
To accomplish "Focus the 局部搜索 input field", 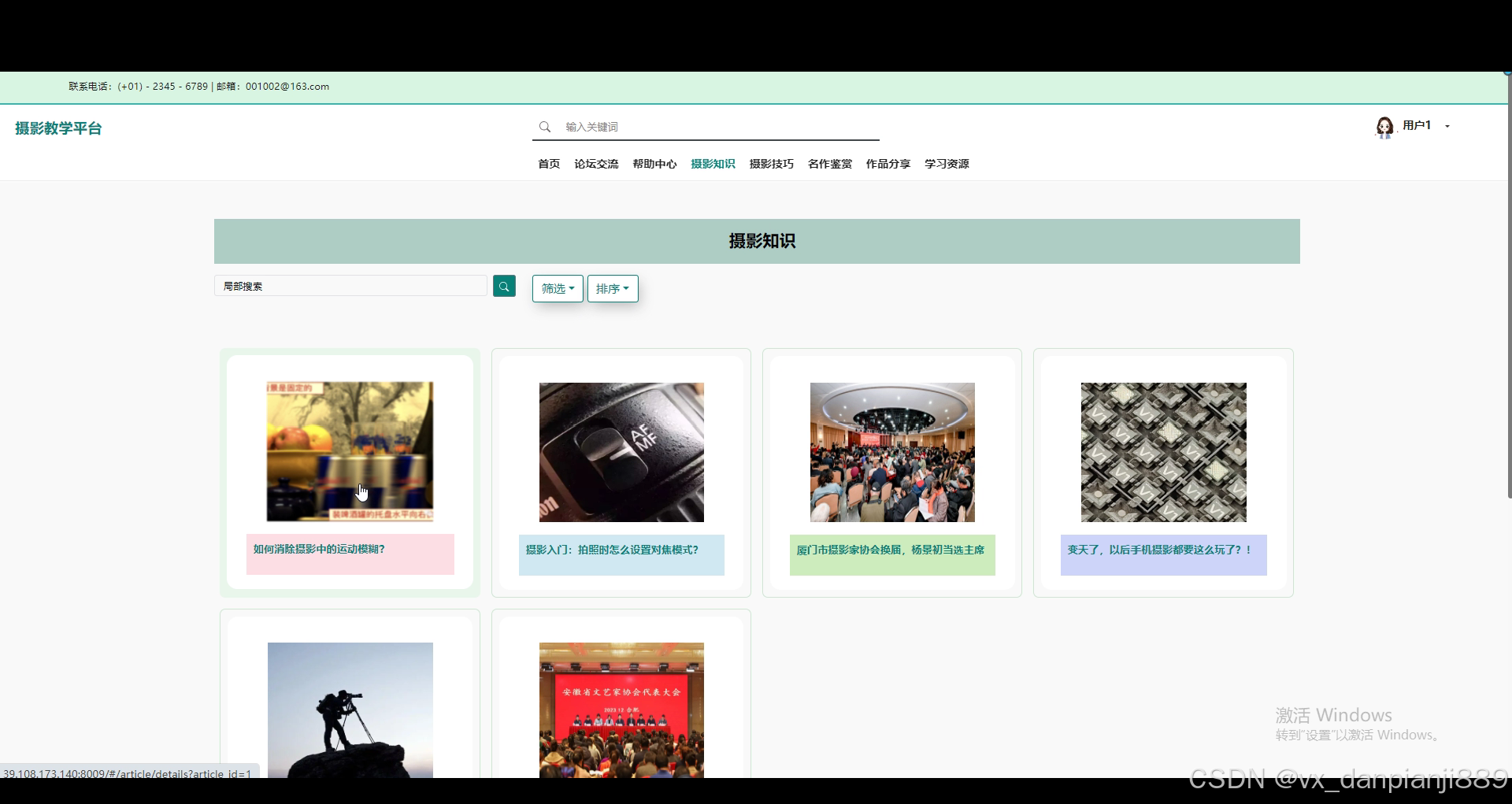I will [350, 286].
